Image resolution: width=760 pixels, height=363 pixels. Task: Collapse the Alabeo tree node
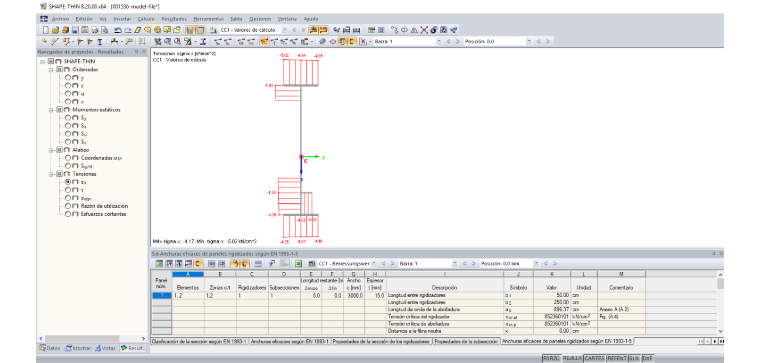(x=51, y=150)
